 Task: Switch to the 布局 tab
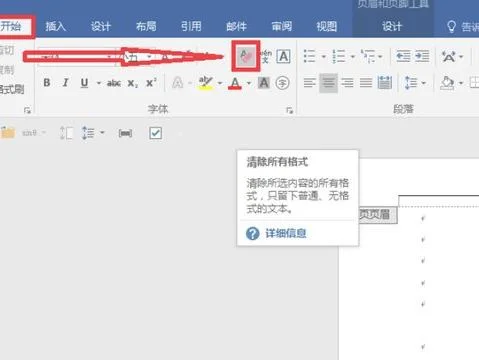point(146,26)
